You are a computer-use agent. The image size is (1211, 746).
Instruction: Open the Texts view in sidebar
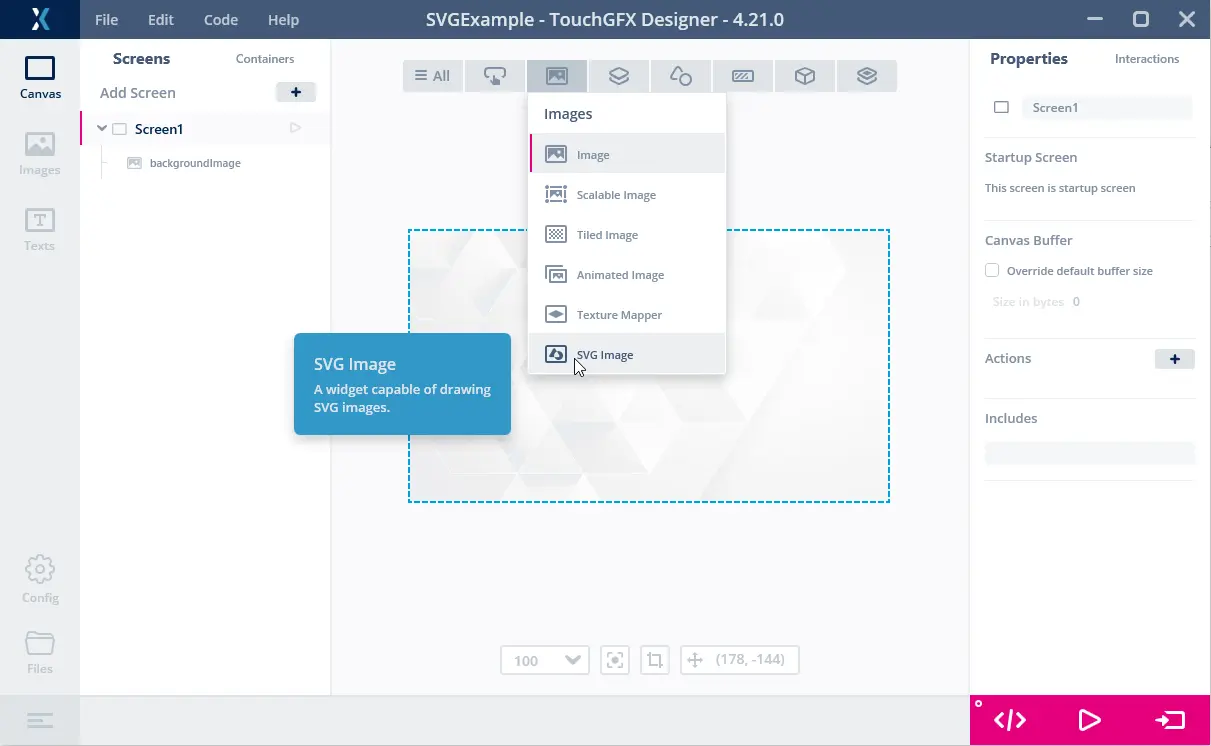pos(40,229)
